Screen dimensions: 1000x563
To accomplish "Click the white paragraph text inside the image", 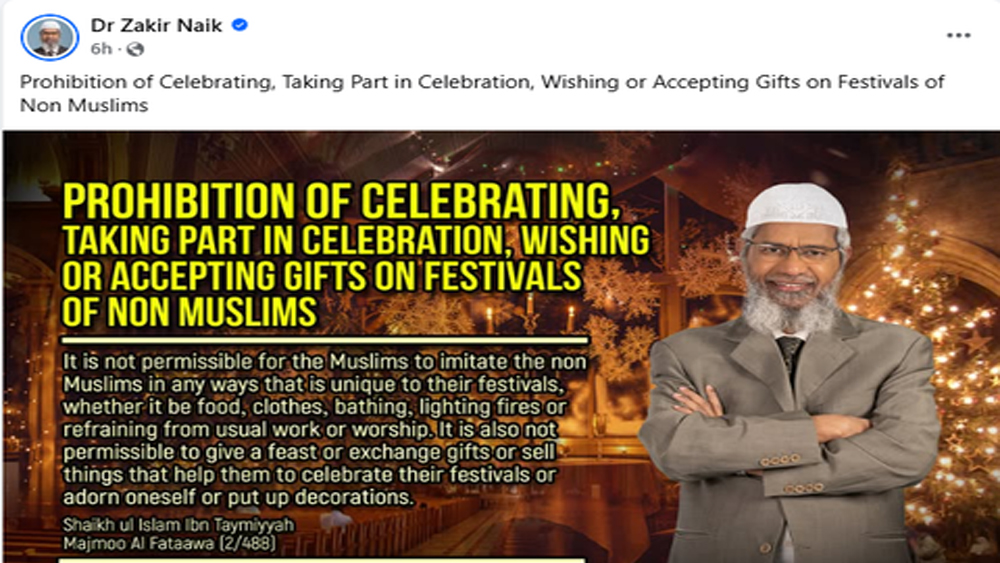I will (323, 429).
